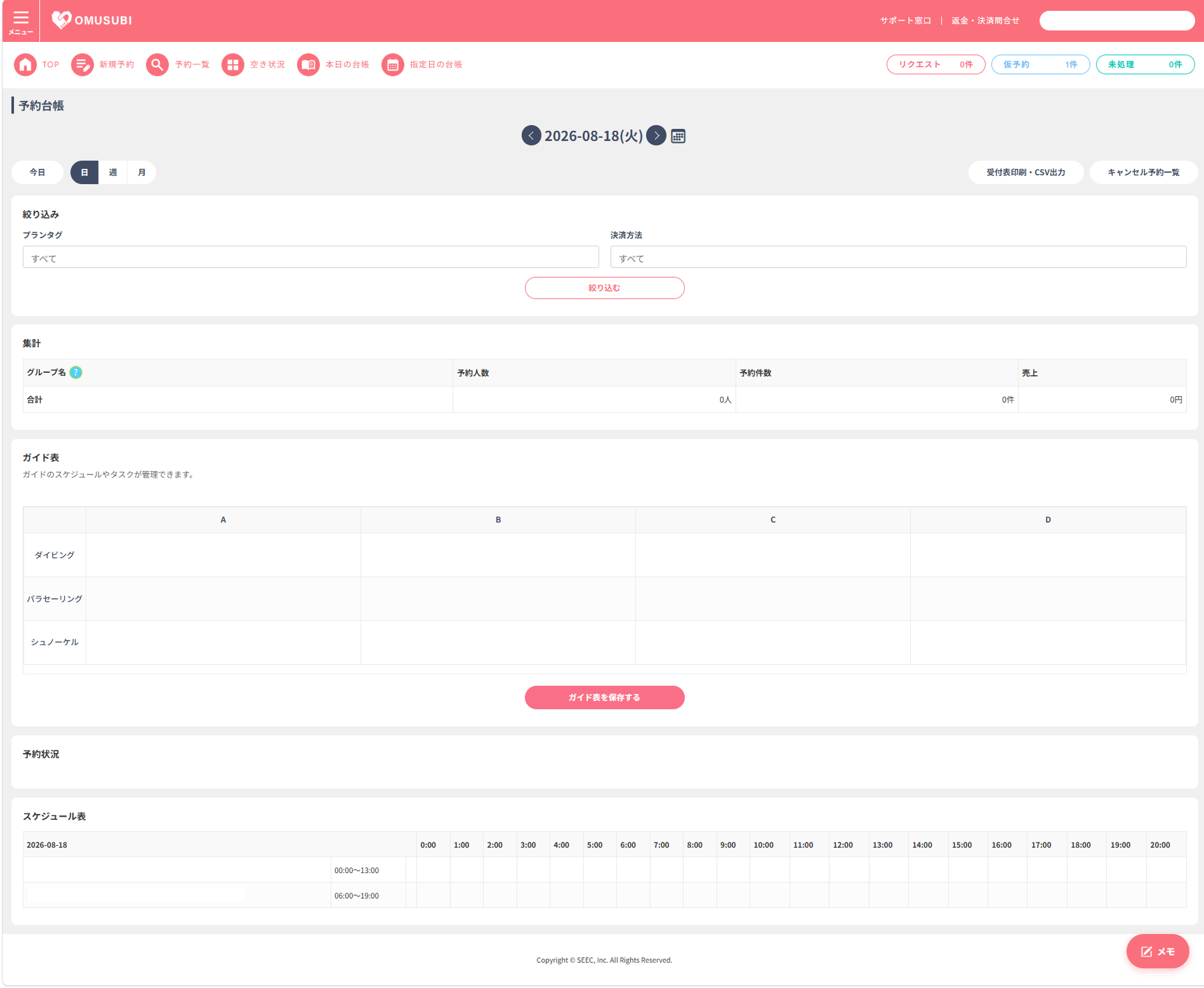This screenshot has height=988, width=1204.
Task: Open 空き状況 grid icon
Action: pyautogui.click(x=233, y=64)
